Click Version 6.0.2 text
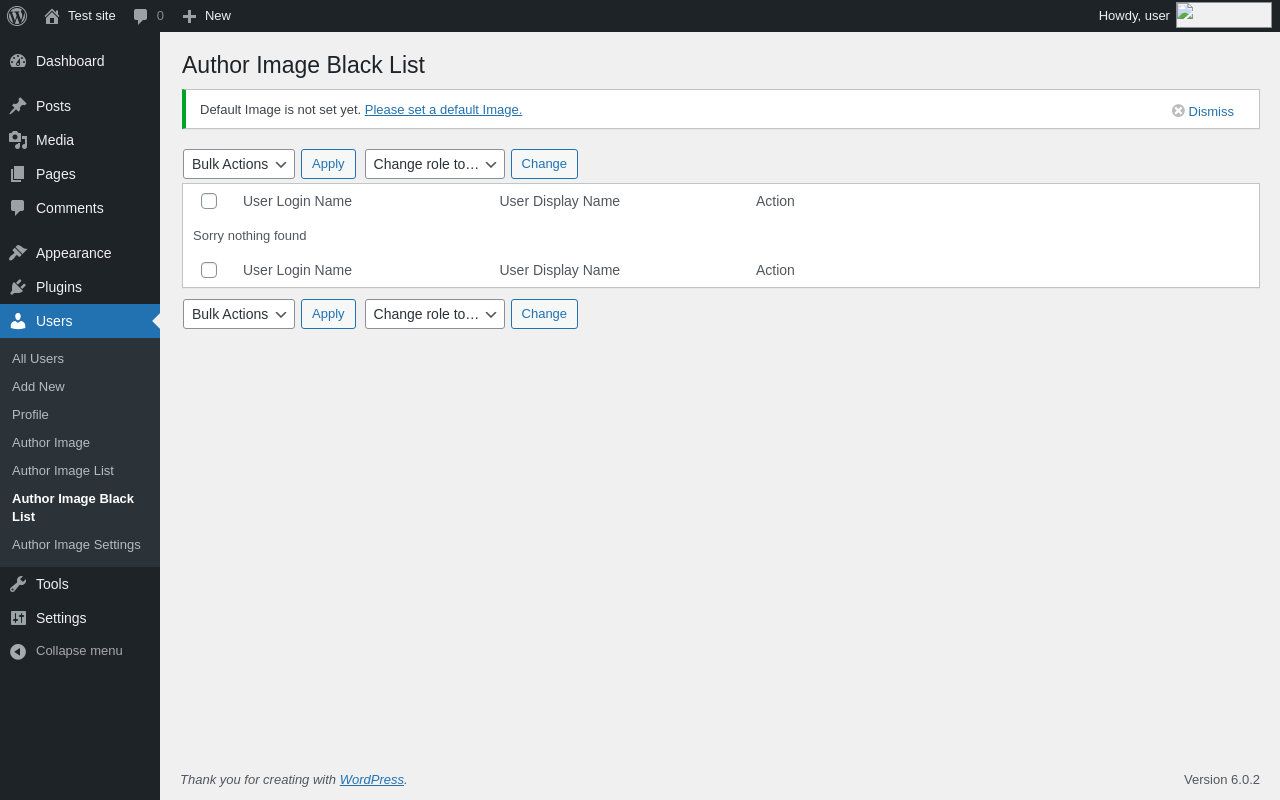Image resolution: width=1280 pixels, height=800 pixels. point(1222,779)
